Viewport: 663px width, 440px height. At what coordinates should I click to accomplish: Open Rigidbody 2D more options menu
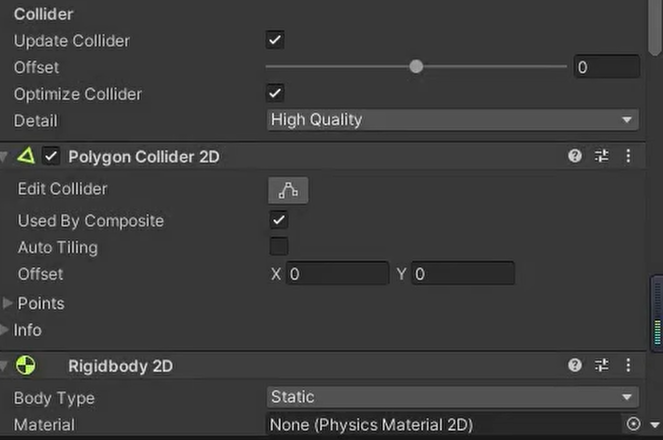628,366
